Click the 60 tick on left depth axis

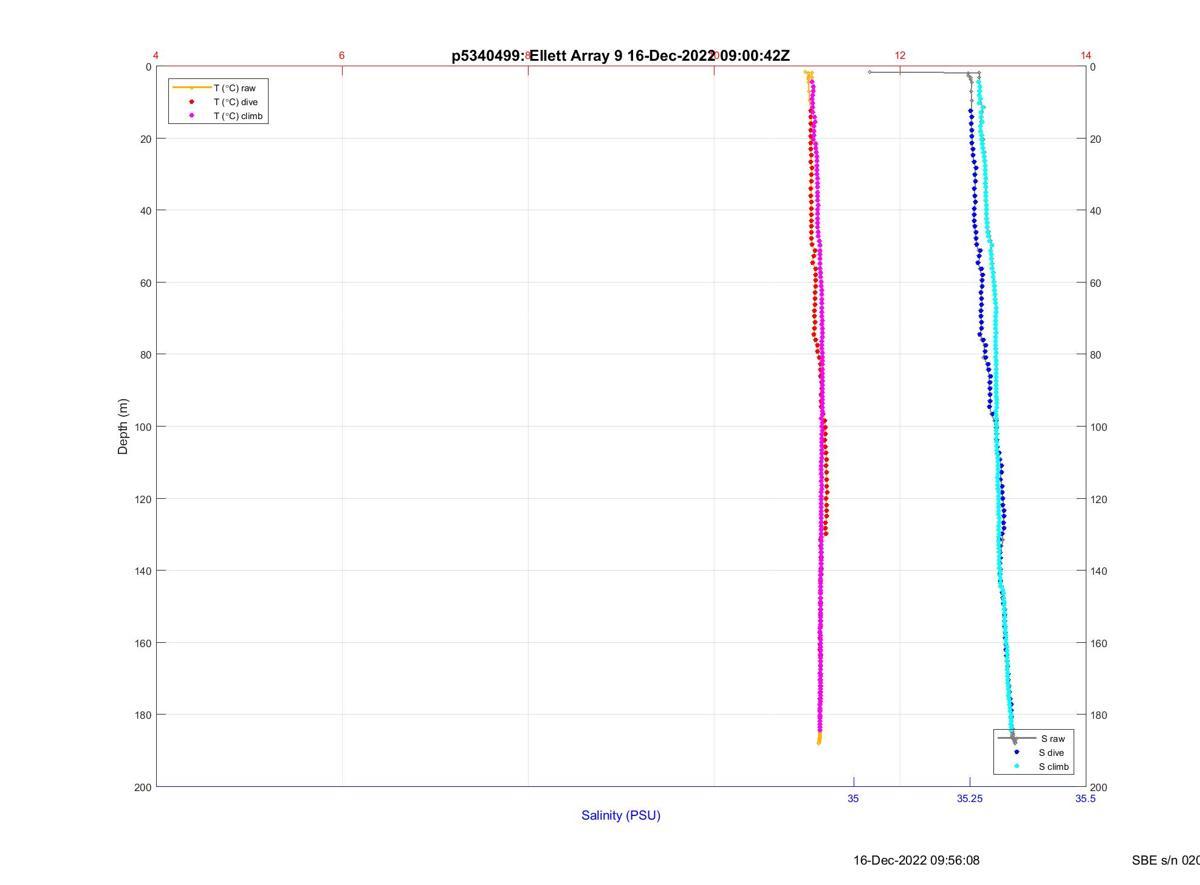click(x=145, y=283)
